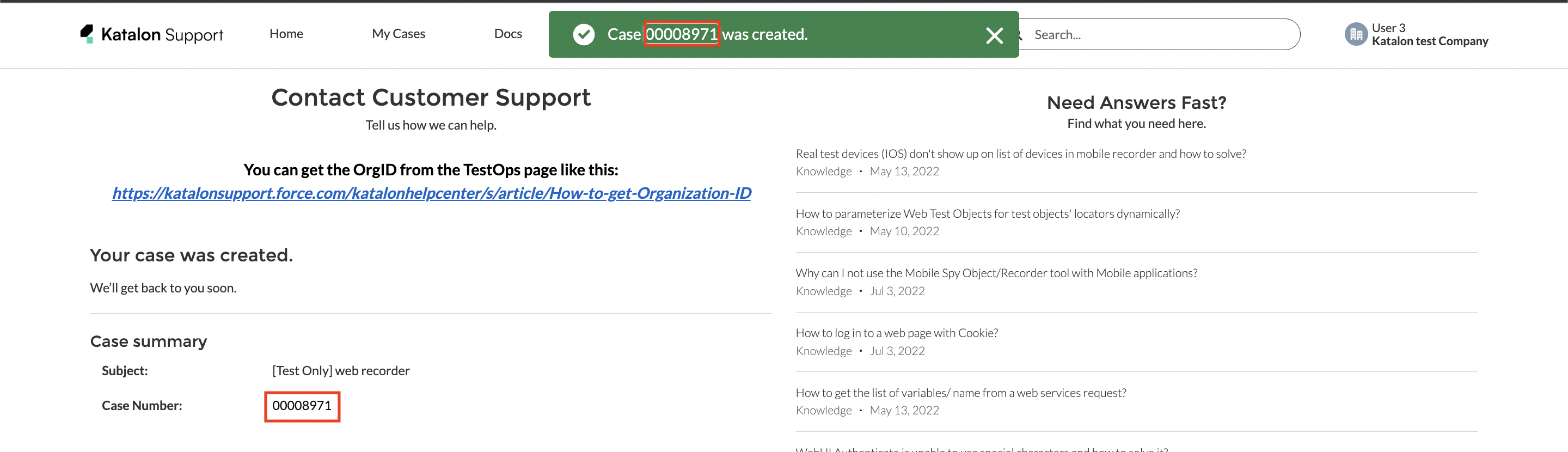
Task: Navigate to Docs
Action: [507, 34]
